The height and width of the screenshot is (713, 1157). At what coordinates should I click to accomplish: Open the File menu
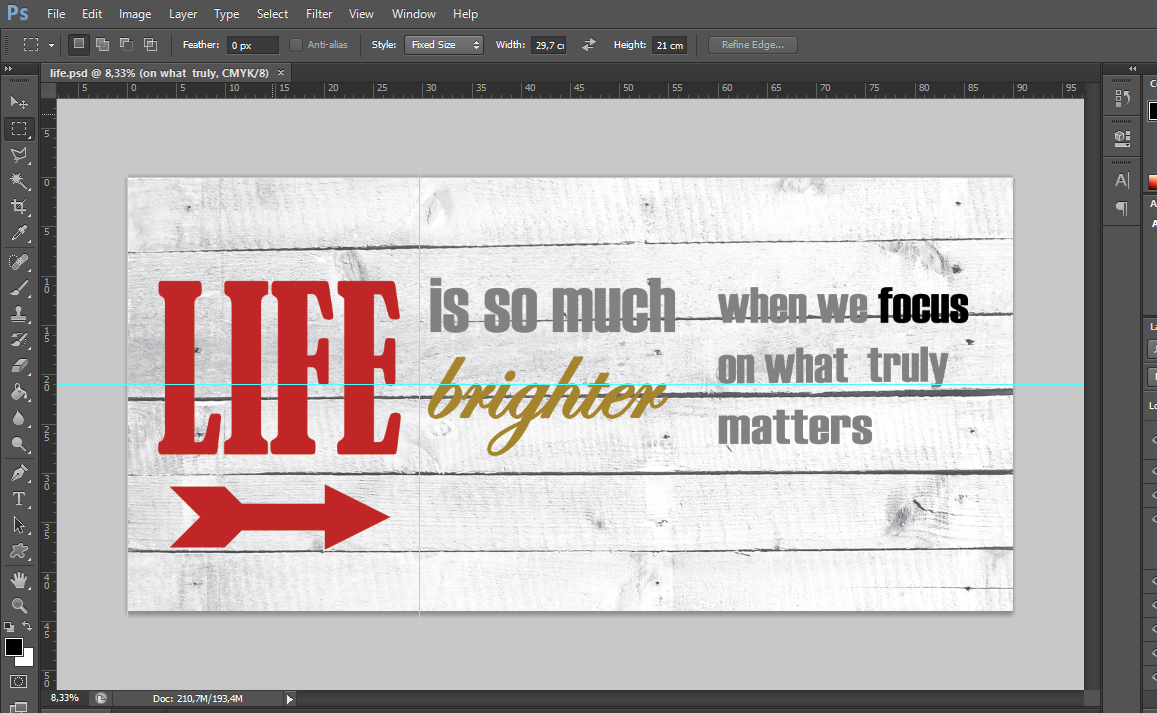point(56,14)
